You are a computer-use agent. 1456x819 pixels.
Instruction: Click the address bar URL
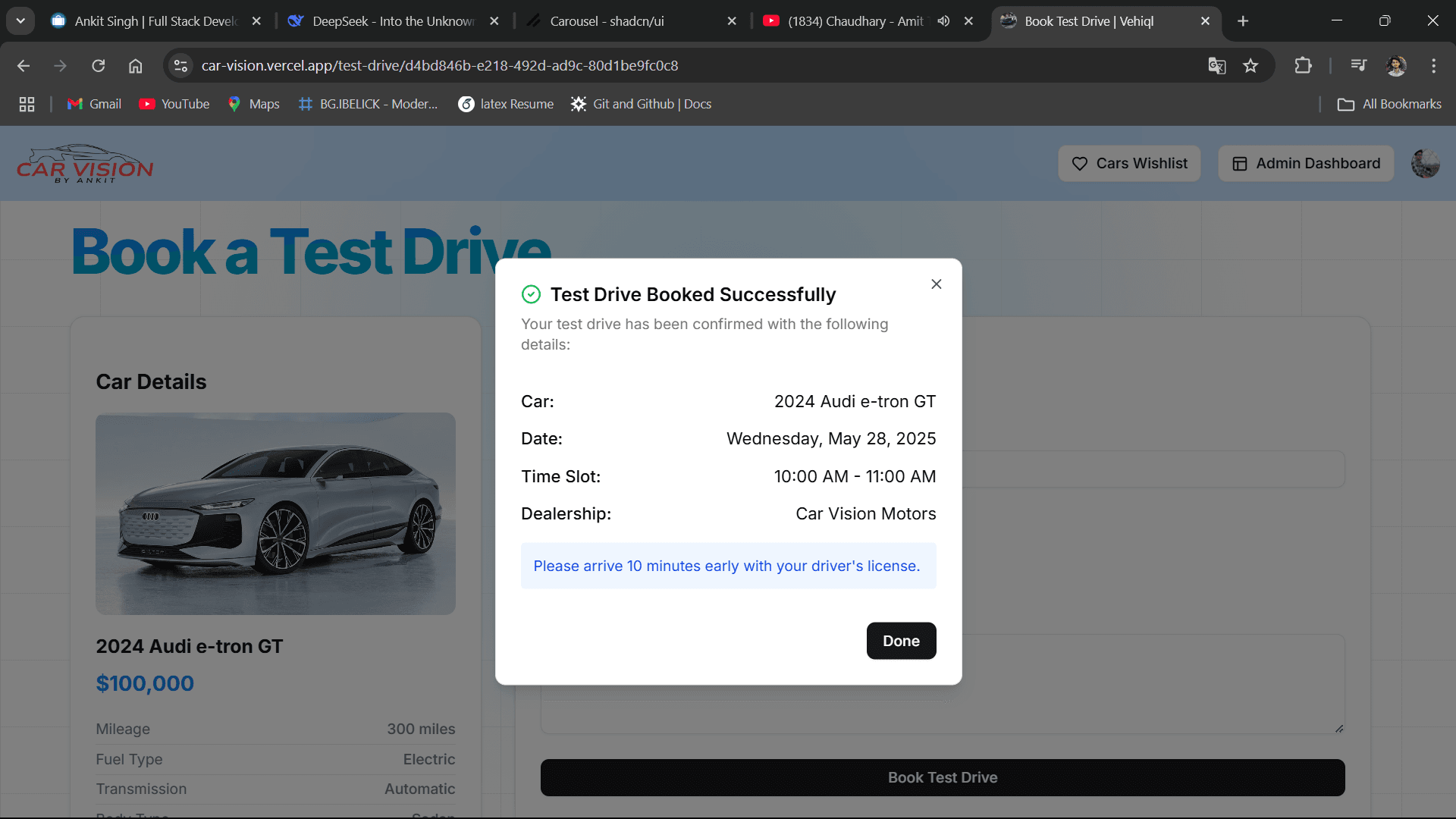[x=440, y=66]
